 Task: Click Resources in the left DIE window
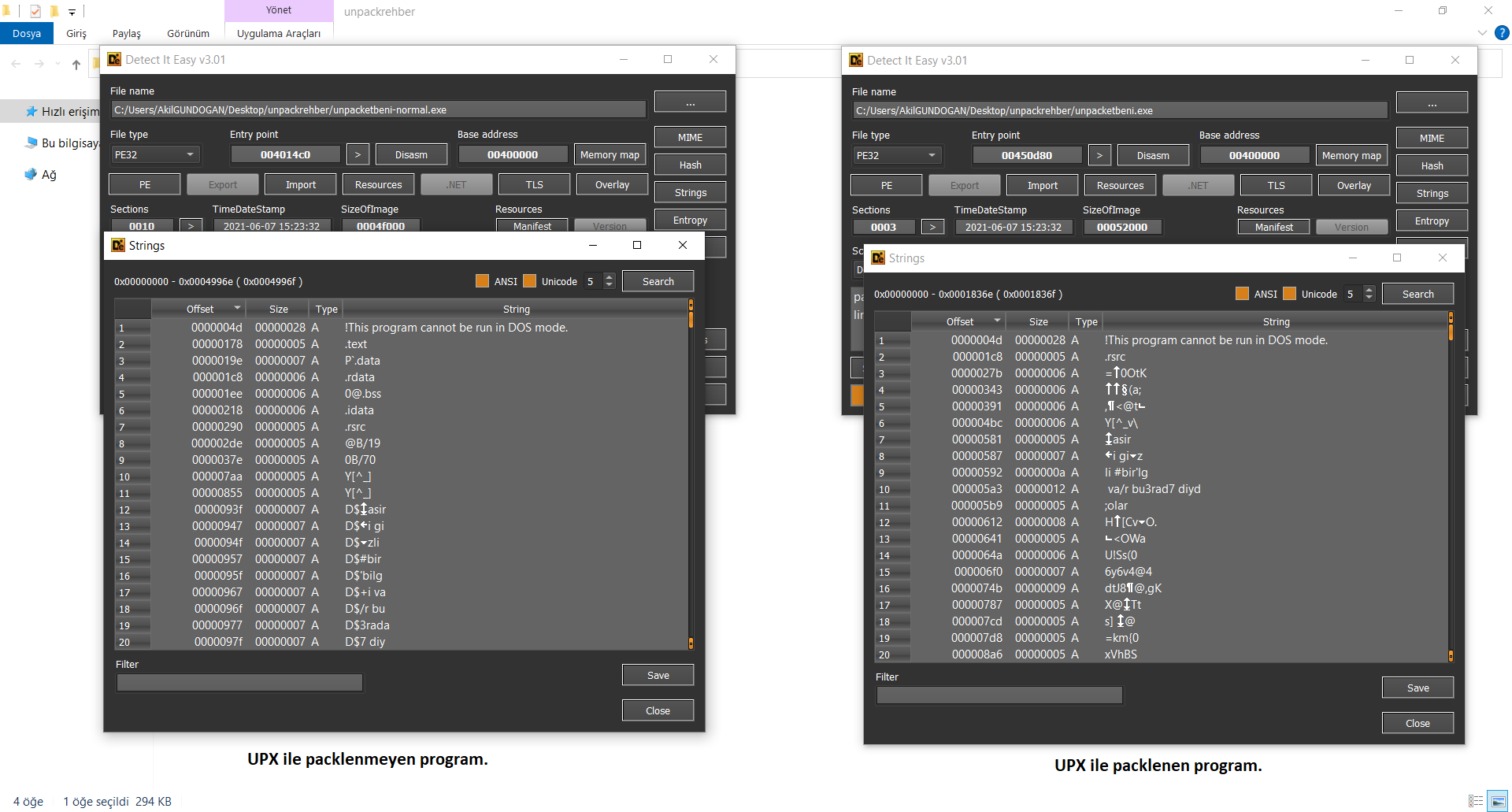378,184
